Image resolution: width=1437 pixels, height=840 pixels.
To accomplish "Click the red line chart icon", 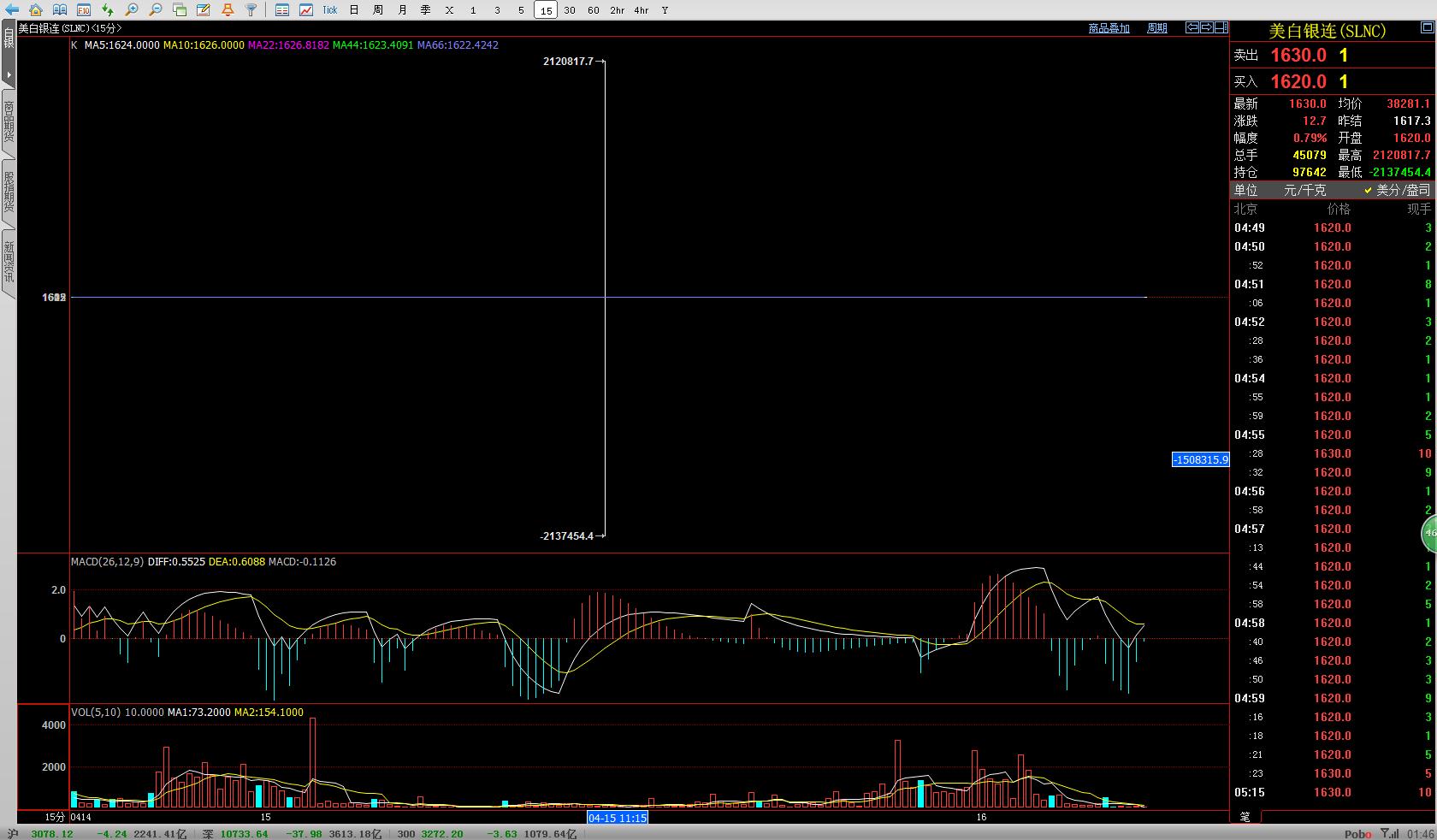I will click(306, 9).
